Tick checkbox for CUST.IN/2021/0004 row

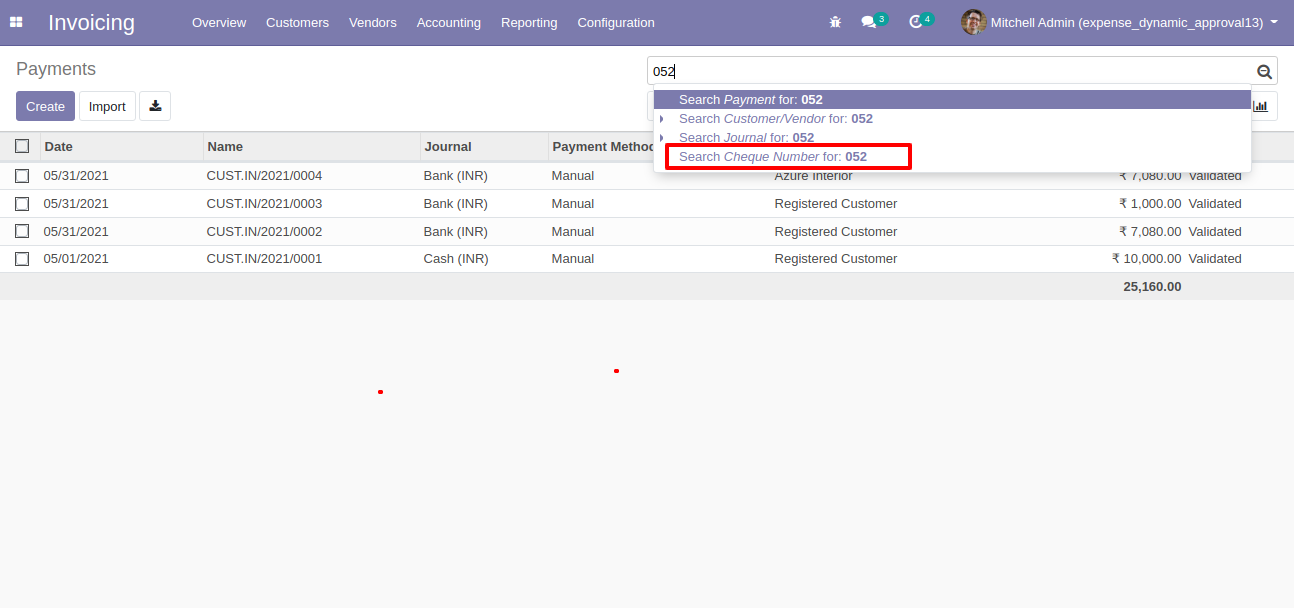(22, 176)
